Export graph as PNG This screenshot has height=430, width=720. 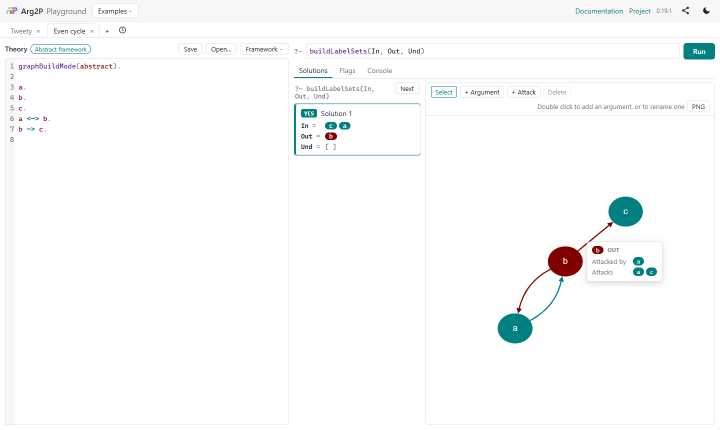coord(698,107)
